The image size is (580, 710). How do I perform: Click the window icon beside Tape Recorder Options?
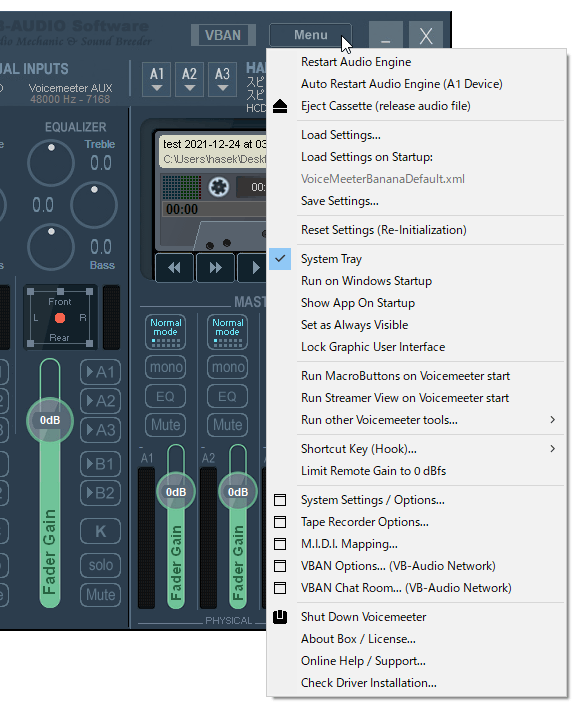tap(280, 522)
